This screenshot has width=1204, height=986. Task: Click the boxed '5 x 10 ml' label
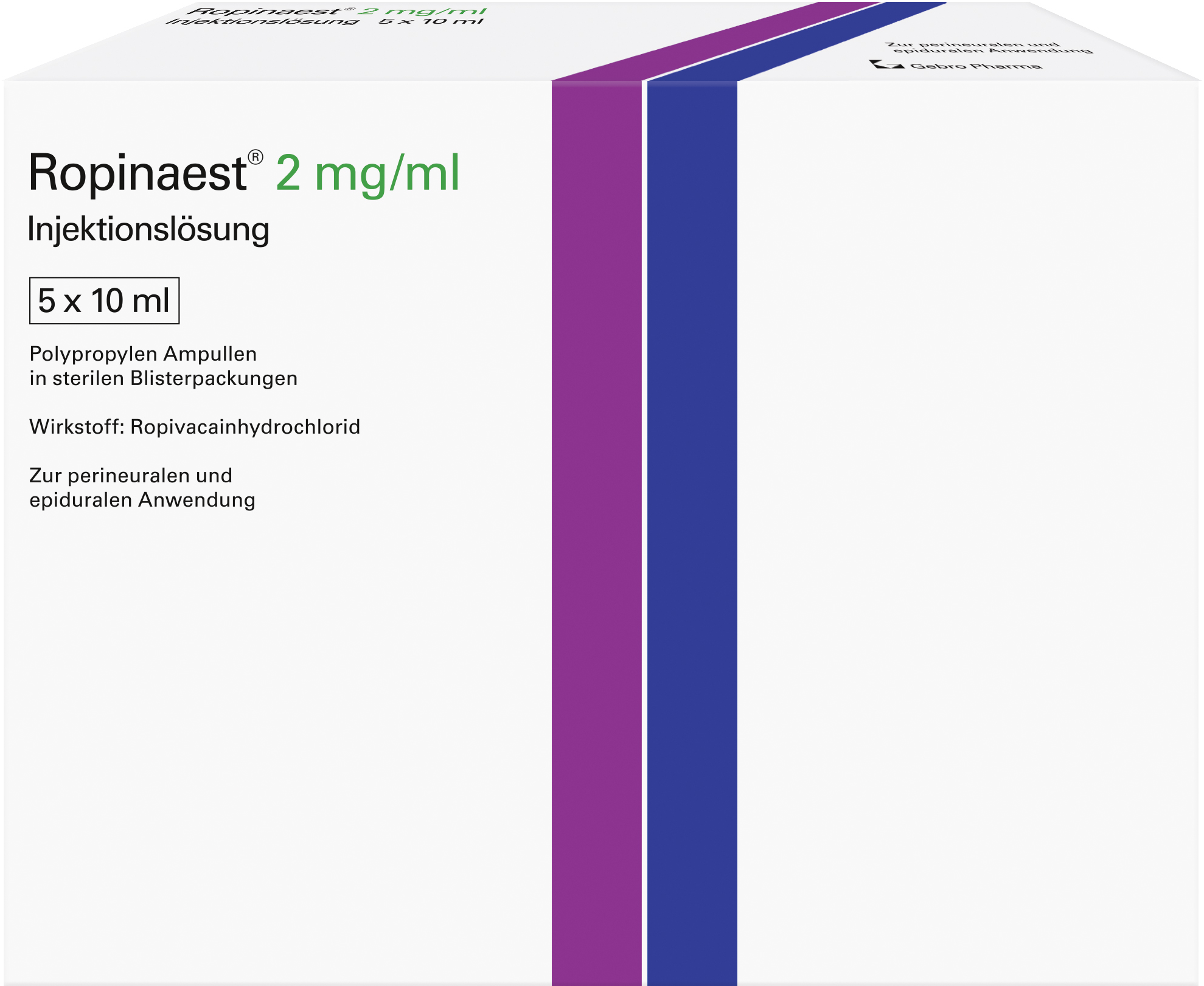[104, 300]
